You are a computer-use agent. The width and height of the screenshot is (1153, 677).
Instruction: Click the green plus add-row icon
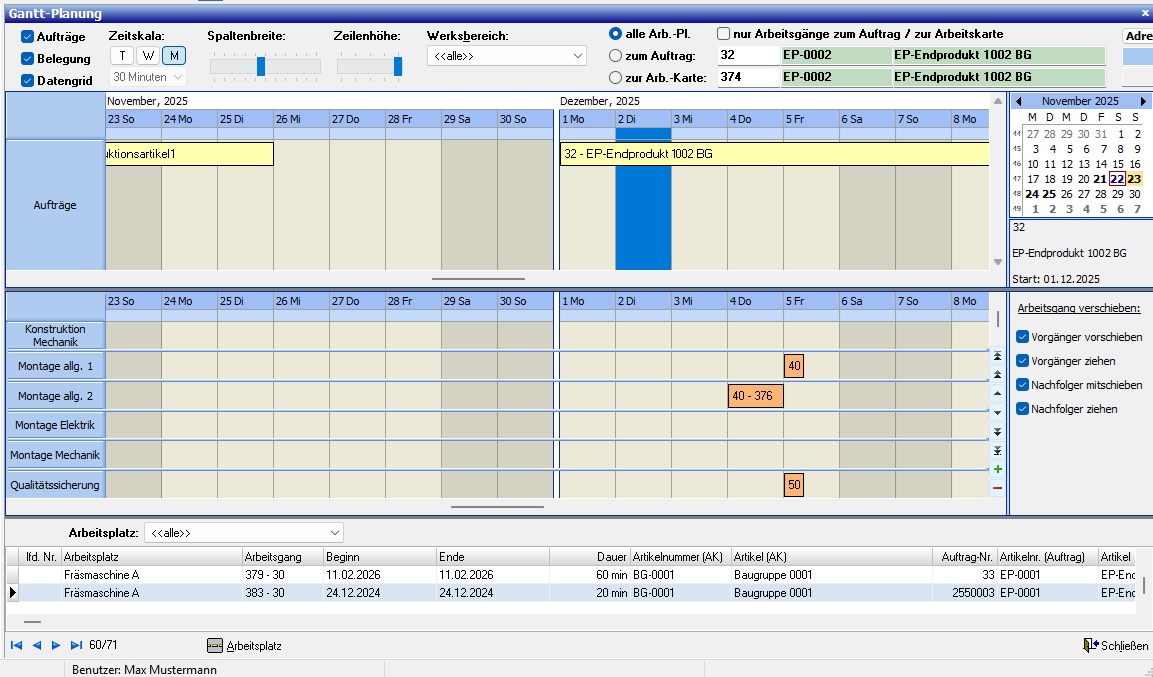[x=997, y=469]
